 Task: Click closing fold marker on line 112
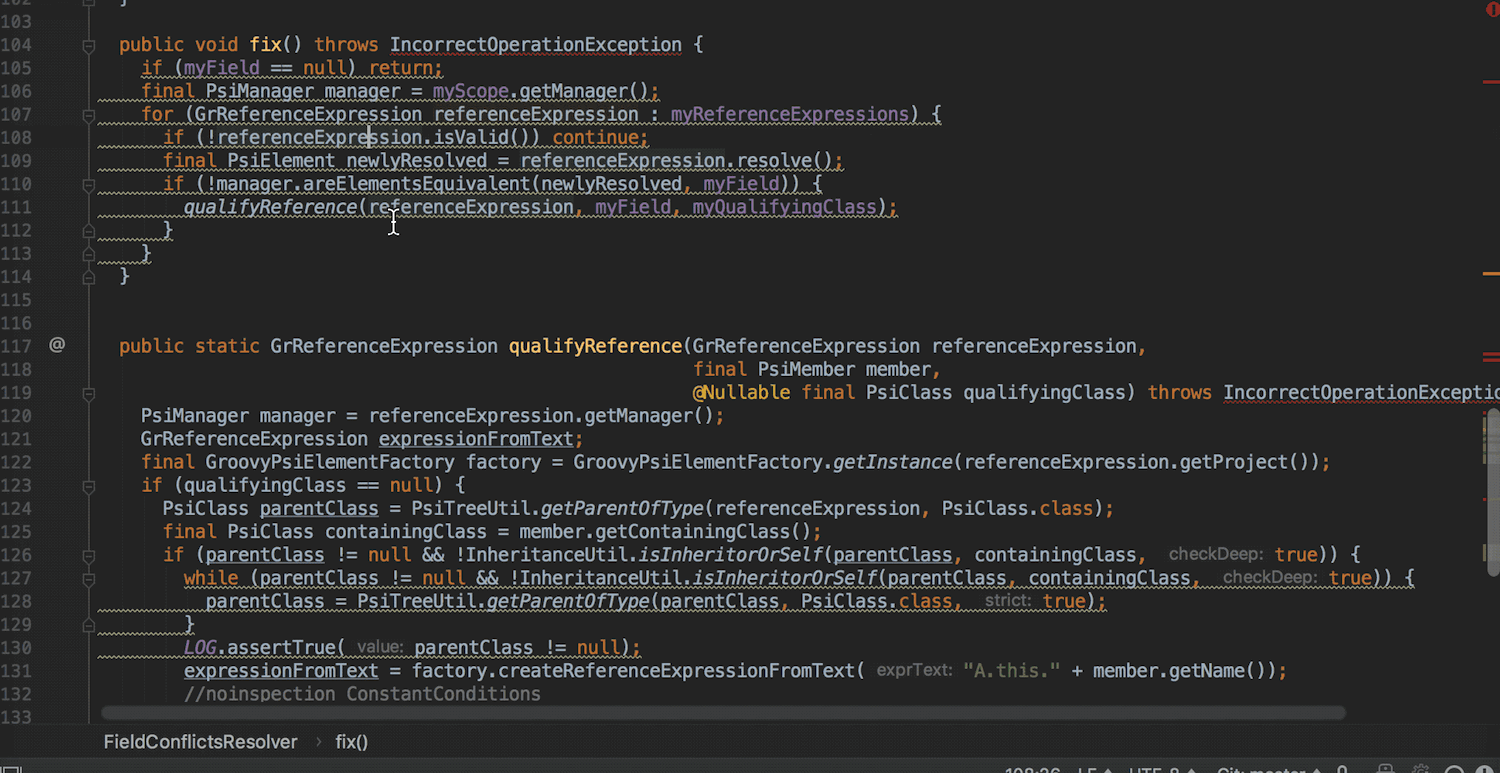pyautogui.click(x=88, y=231)
